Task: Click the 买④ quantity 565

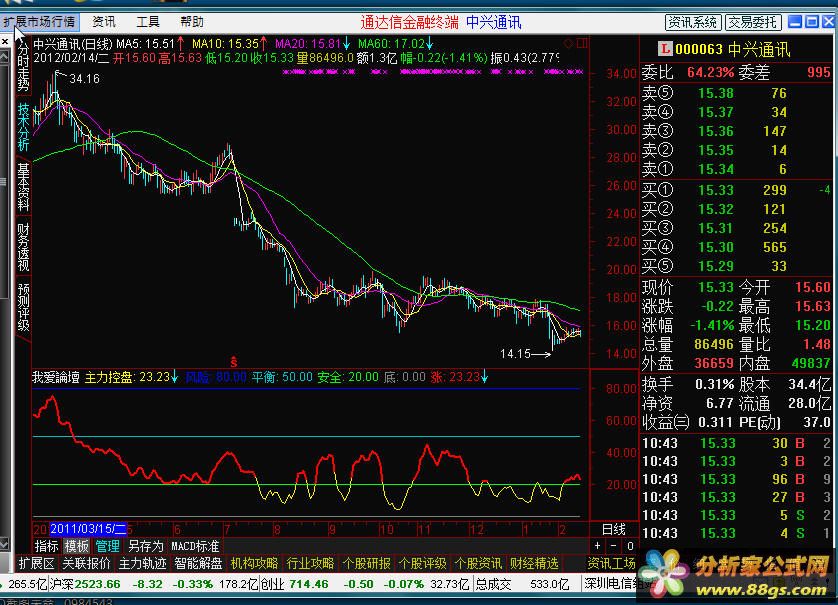Action: point(774,247)
